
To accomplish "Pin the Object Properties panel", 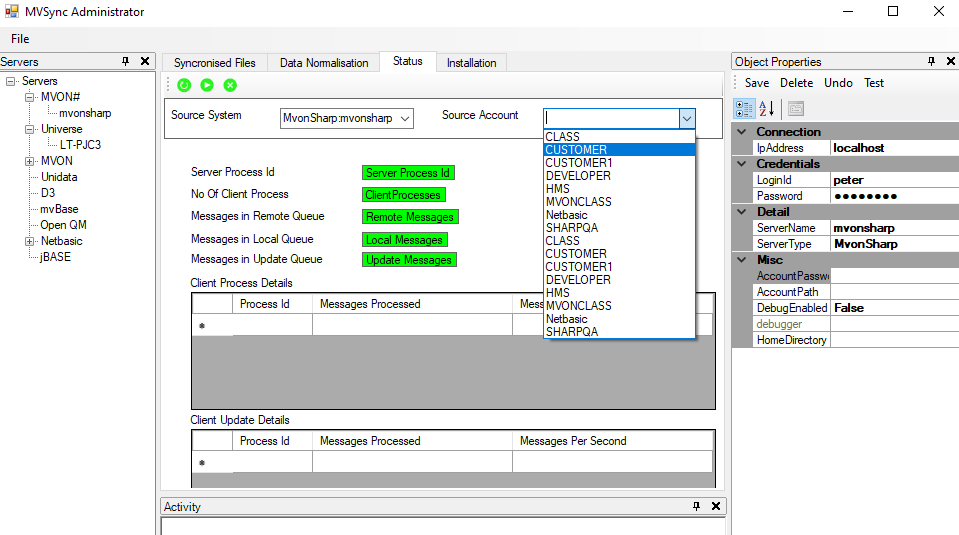I will [x=931, y=61].
